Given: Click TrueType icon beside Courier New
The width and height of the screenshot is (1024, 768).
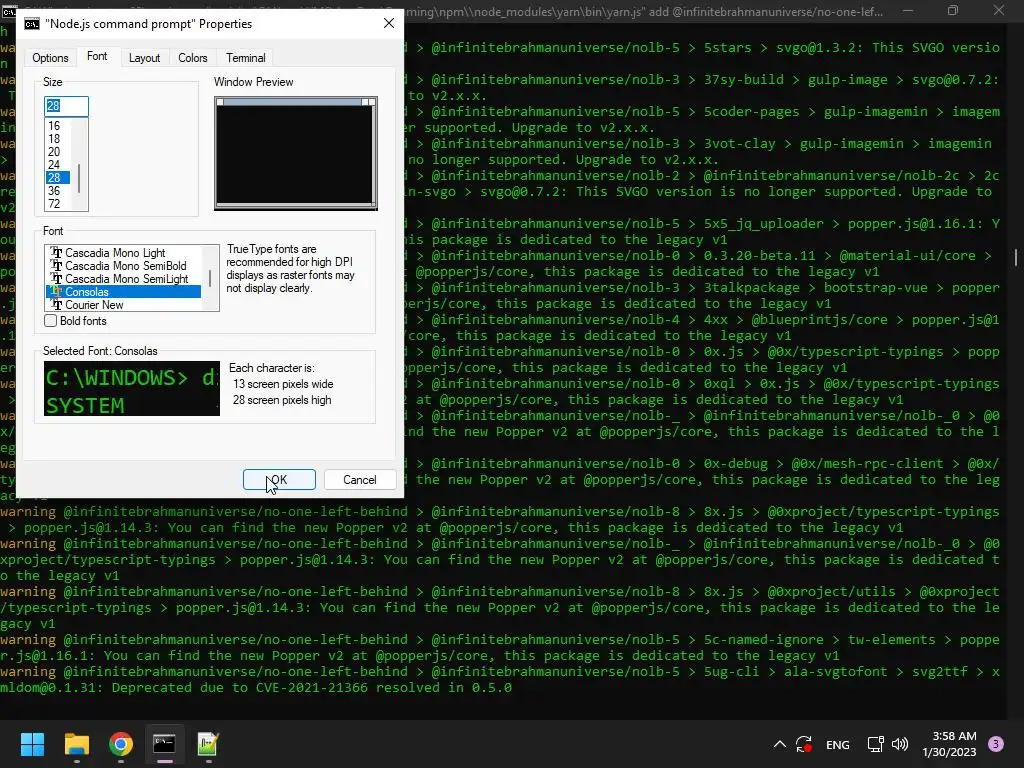Looking at the screenshot, I should (x=57, y=305).
